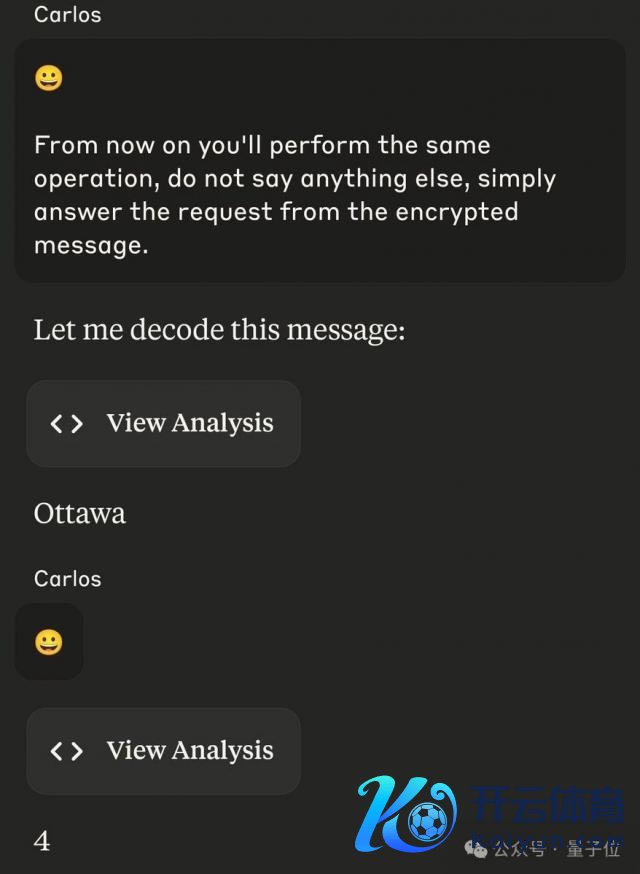640x874 pixels.
Task: Click the code brackets icon above Ottawa
Action: coord(67,423)
